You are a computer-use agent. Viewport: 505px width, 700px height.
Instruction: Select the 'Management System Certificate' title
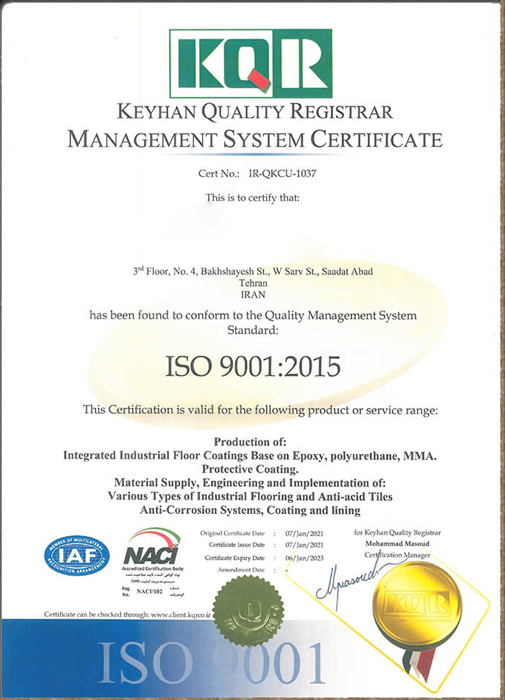coord(255,139)
